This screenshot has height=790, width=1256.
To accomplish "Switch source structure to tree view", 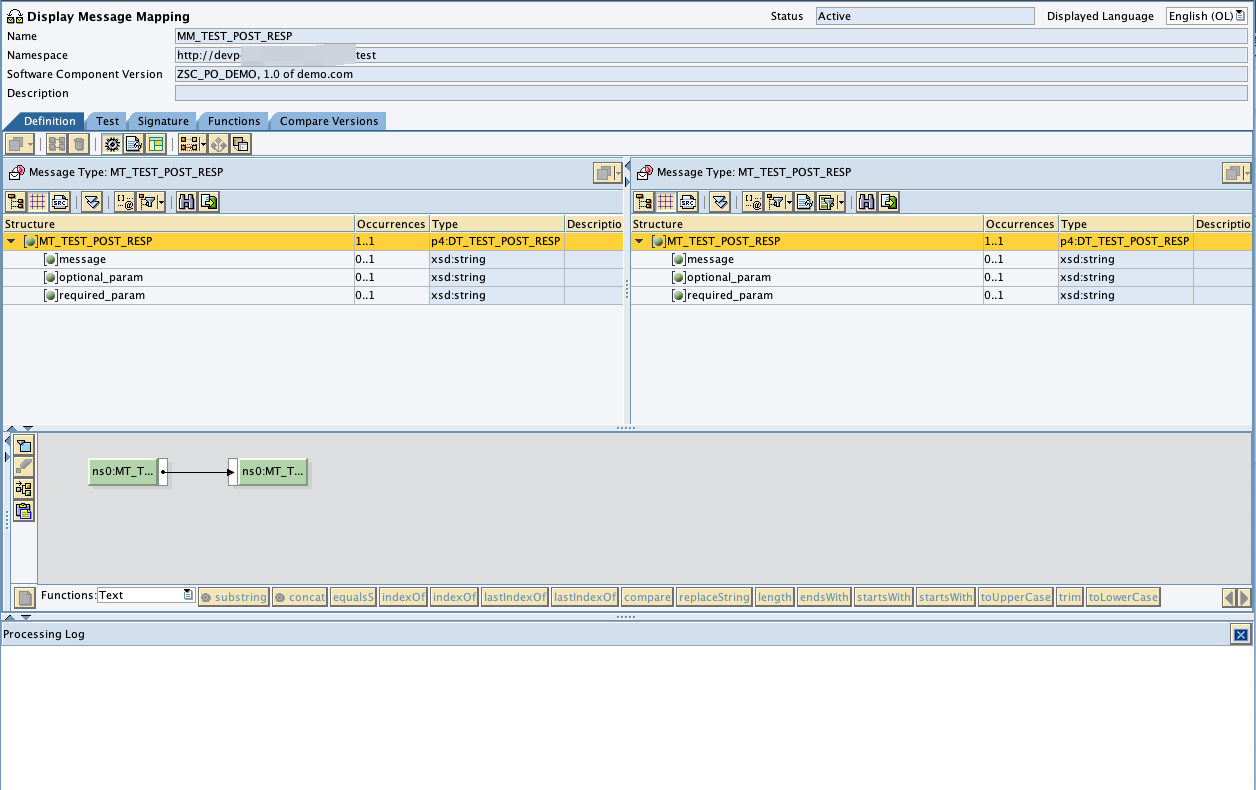I will [16, 202].
